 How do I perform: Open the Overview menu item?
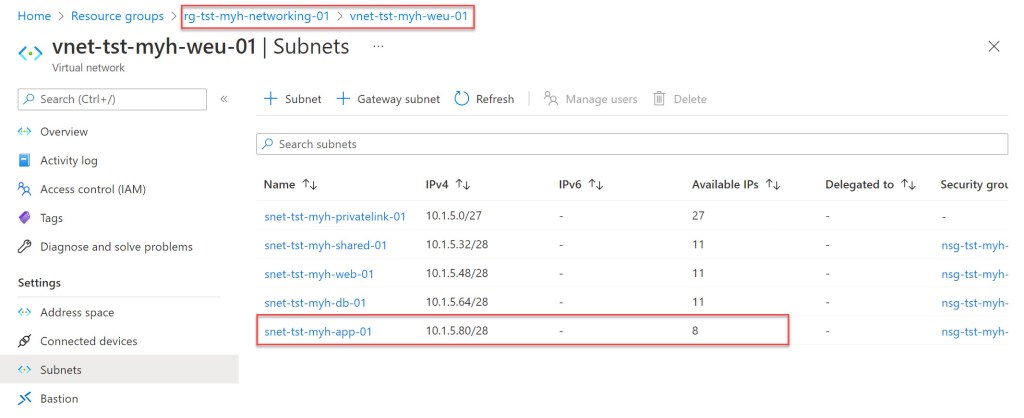click(64, 132)
